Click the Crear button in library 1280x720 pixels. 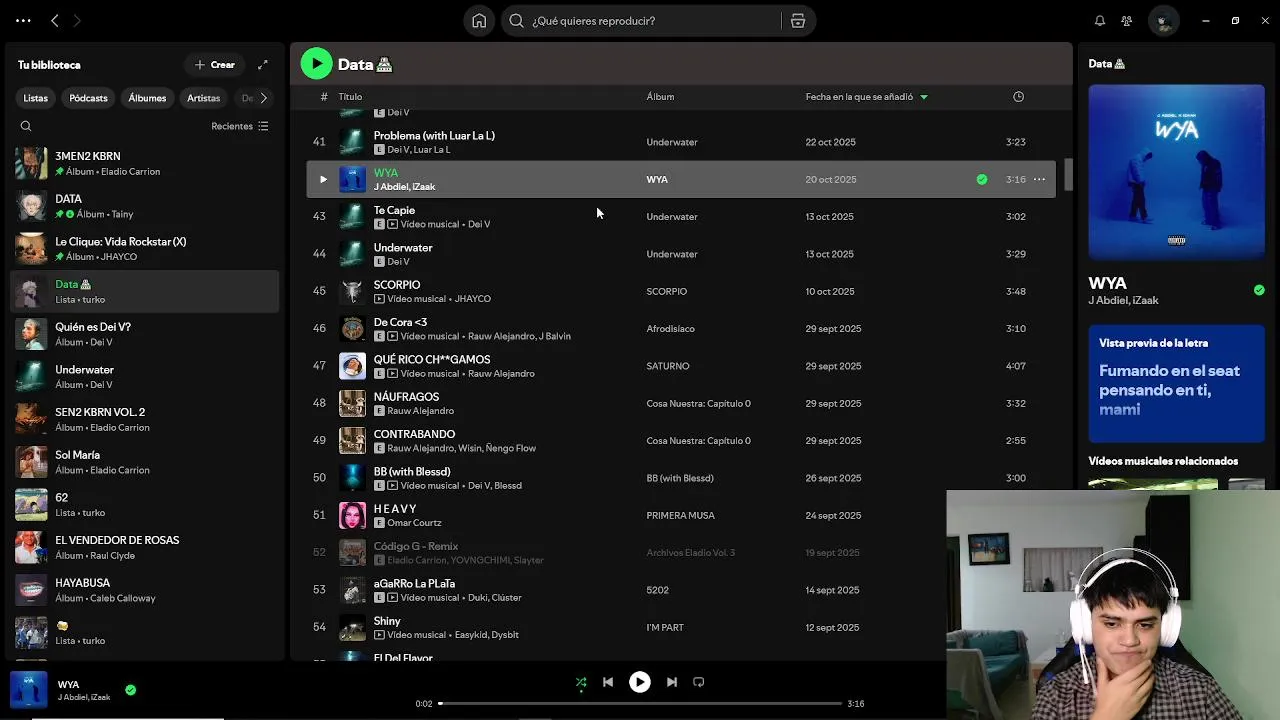[215, 65]
